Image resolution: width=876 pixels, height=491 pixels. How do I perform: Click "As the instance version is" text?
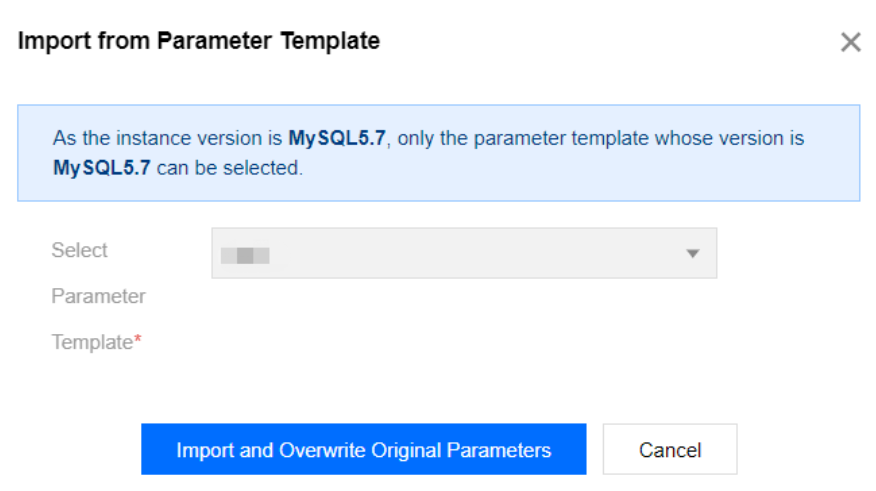click(x=167, y=138)
